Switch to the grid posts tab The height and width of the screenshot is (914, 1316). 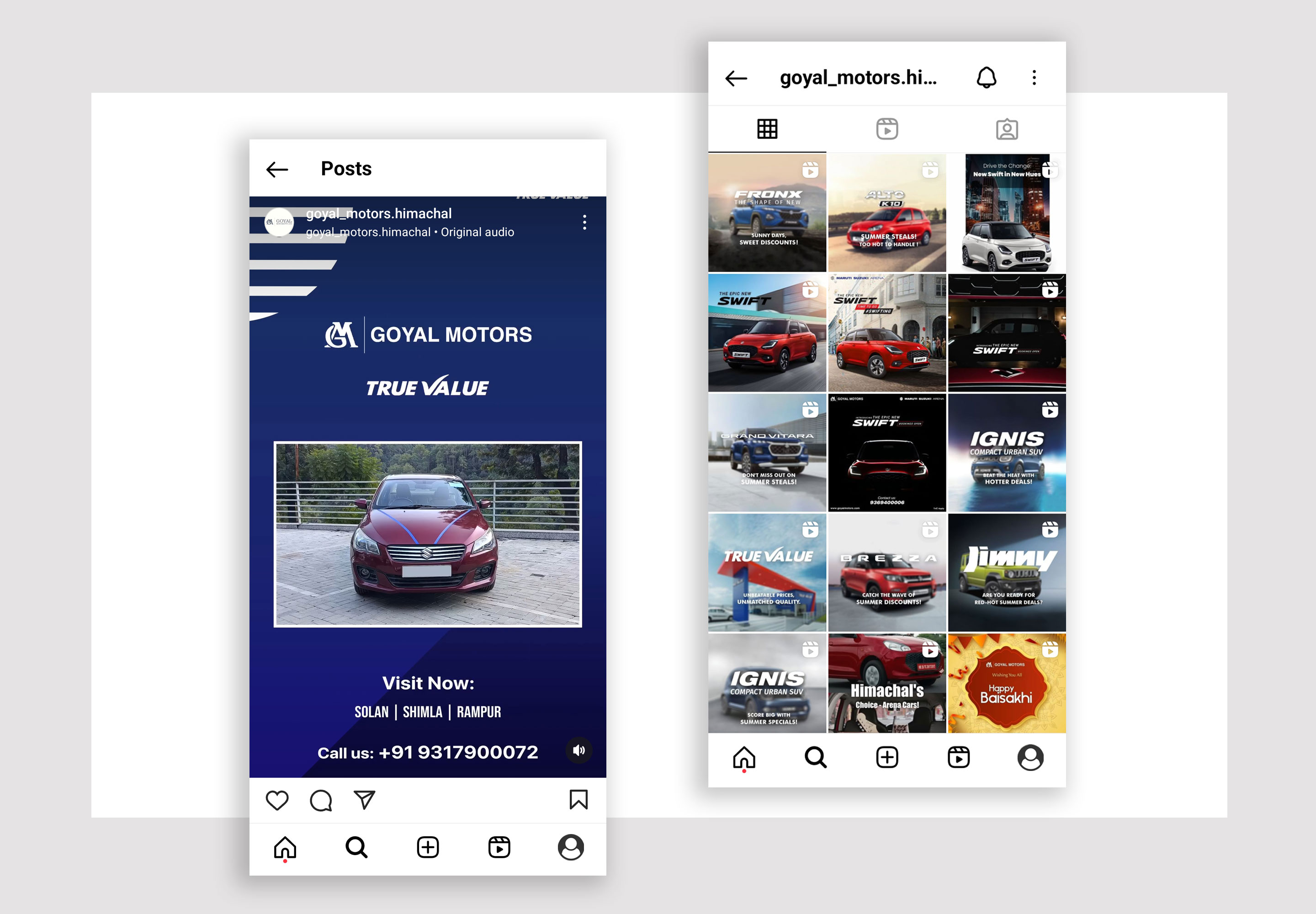click(x=767, y=129)
